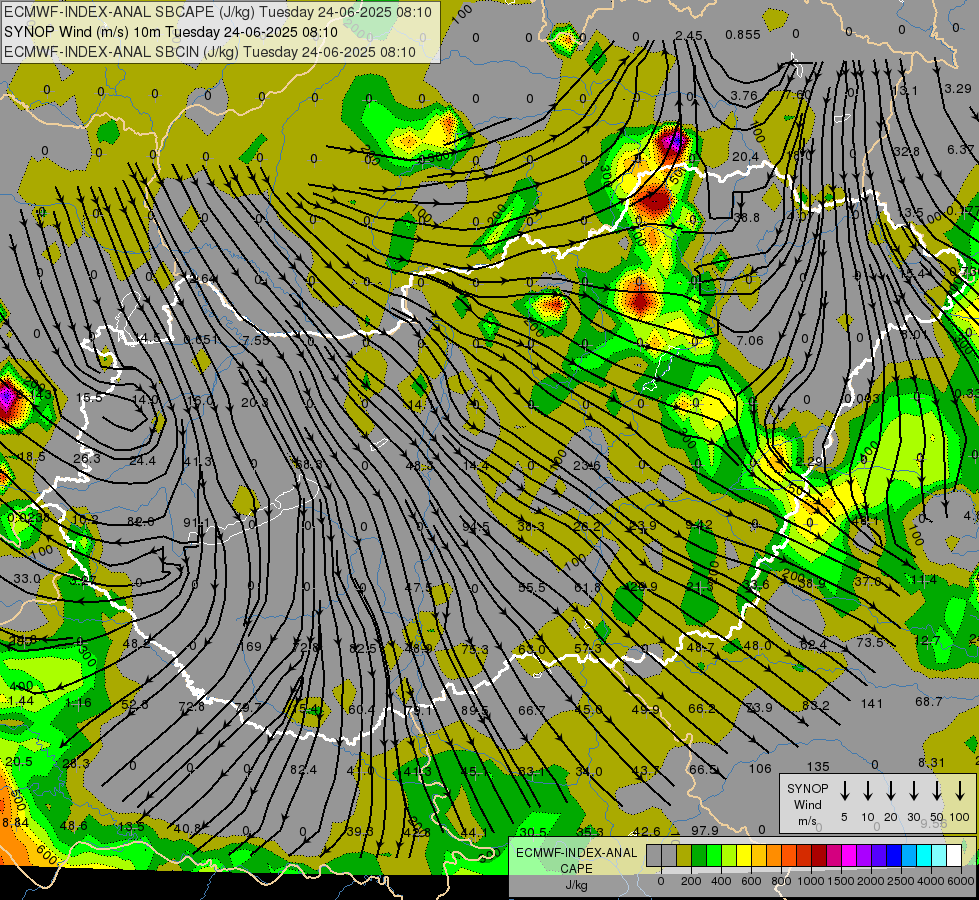This screenshot has height=900, width=979.
Task: Click the 20 m/s wind arrow in legend
Action: (x=890, y=791)
